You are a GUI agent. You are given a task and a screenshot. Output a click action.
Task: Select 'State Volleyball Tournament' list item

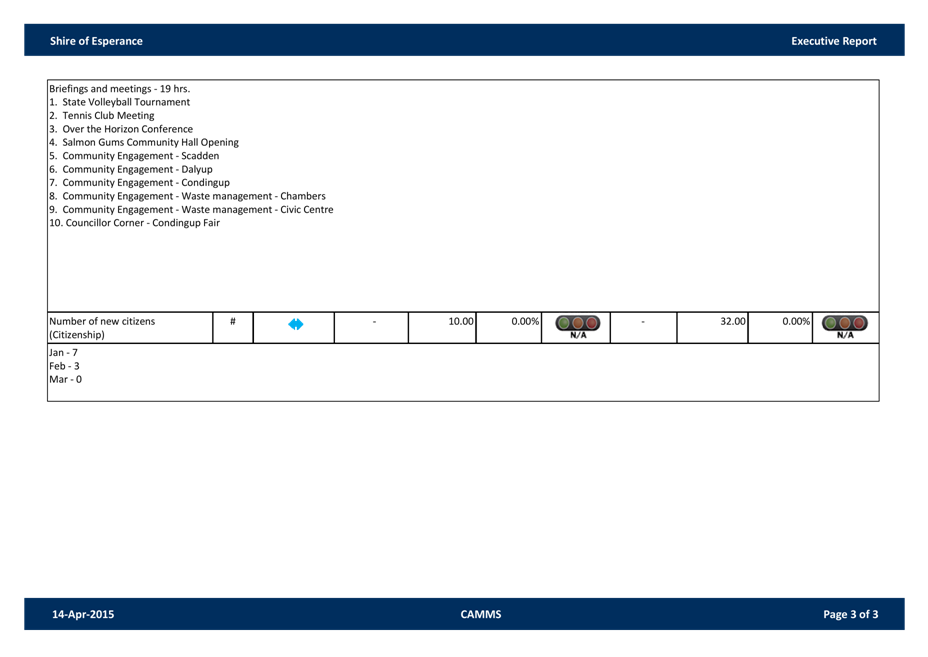[125, 102]
